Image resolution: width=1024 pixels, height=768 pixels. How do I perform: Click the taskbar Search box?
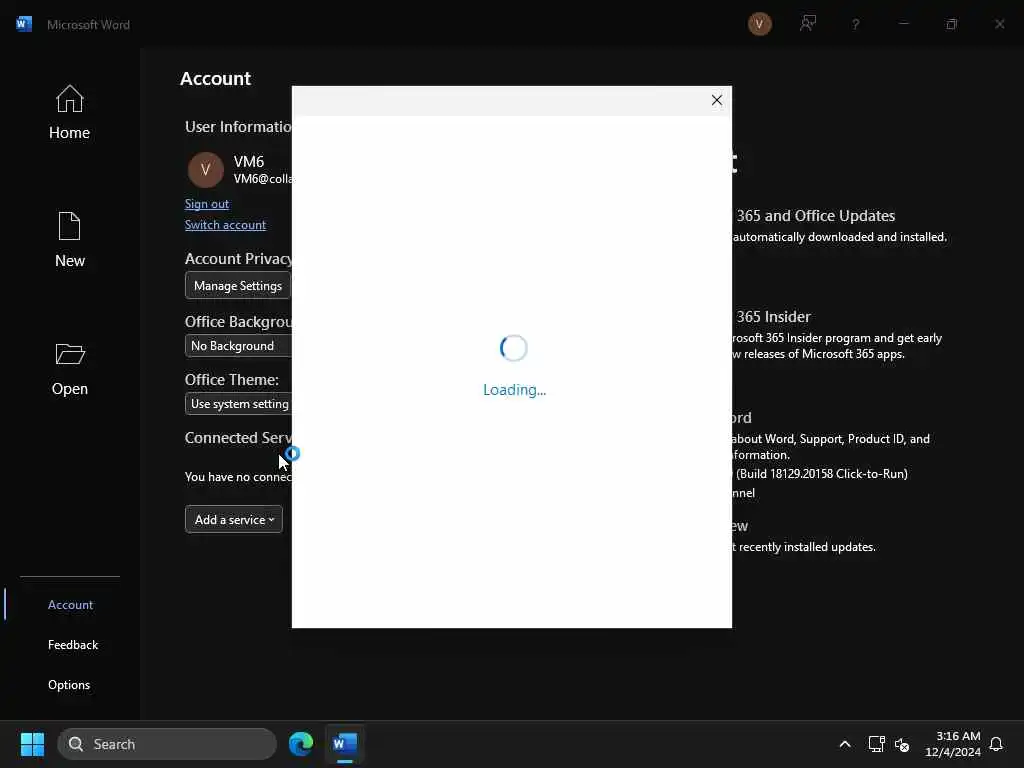click(167, 744)
